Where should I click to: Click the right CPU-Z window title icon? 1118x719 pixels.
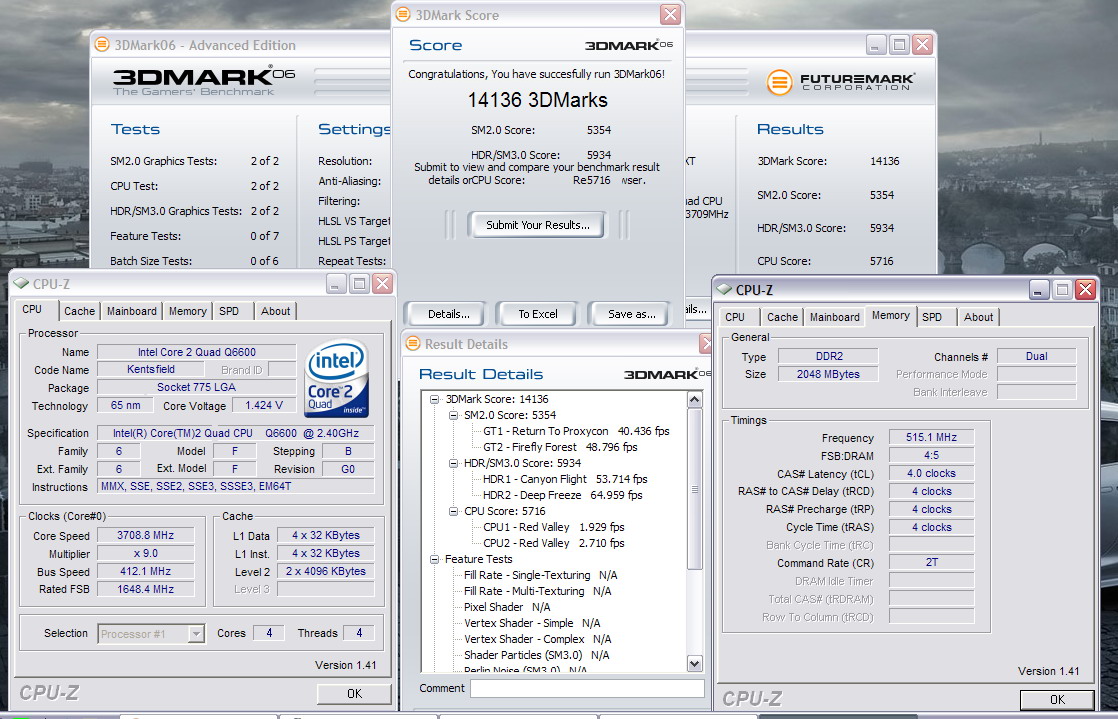[x=724, y=289]
